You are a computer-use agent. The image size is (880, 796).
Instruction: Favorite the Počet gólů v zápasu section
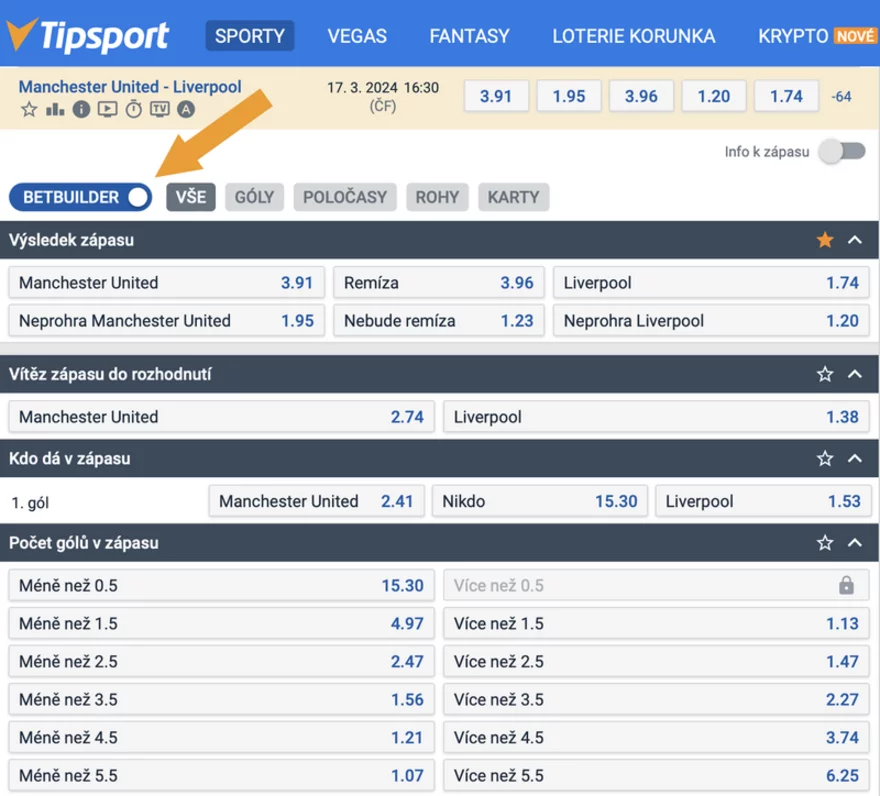tap(824, 542)
